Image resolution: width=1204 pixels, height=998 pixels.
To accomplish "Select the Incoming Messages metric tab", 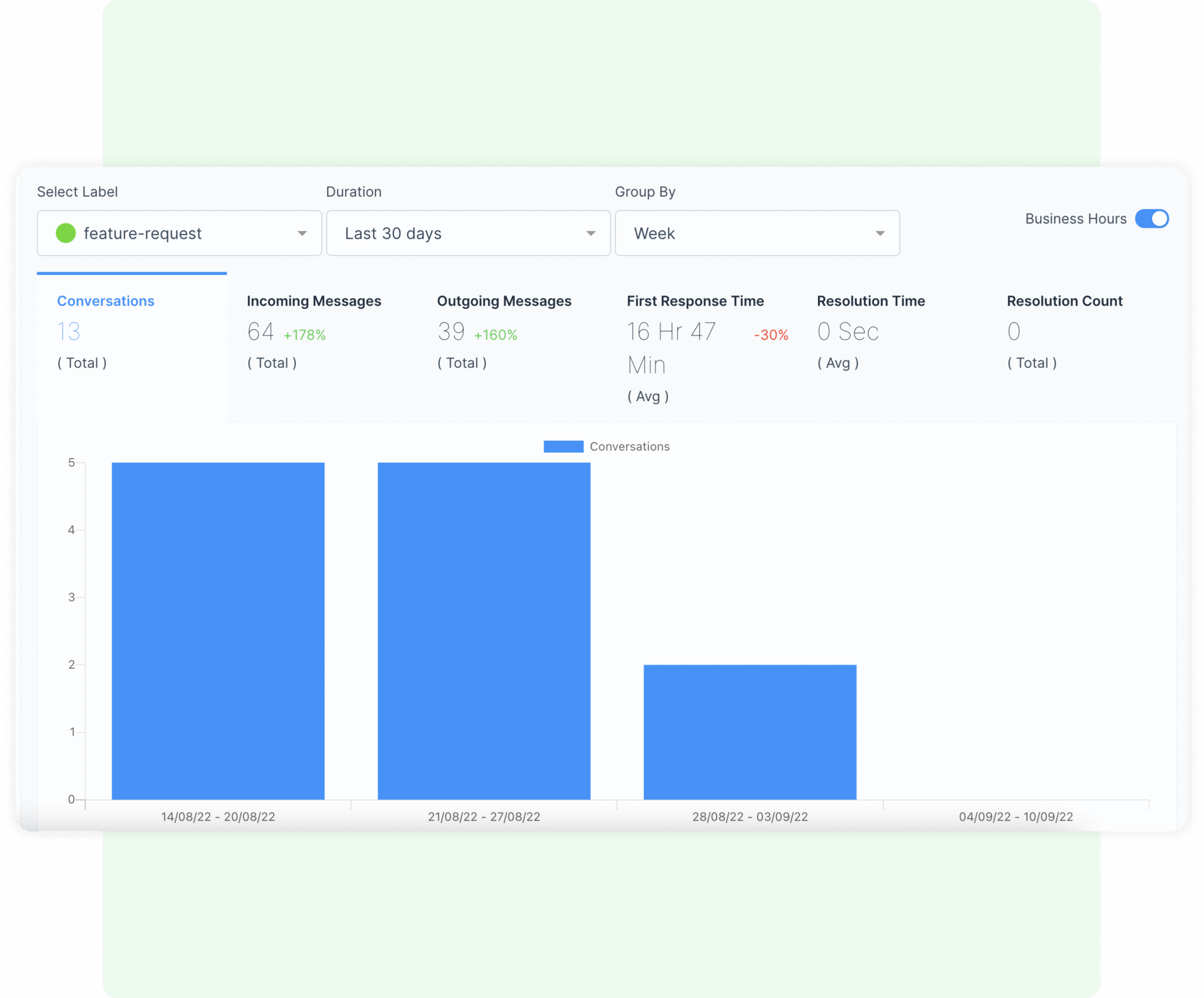I will pyautogui.click(x=322, y=348).
